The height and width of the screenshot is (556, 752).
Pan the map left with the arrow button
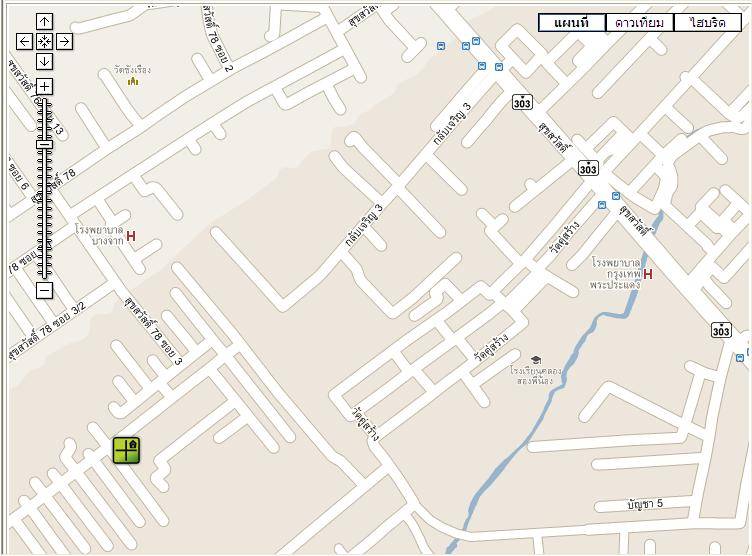tap(24, 42)
